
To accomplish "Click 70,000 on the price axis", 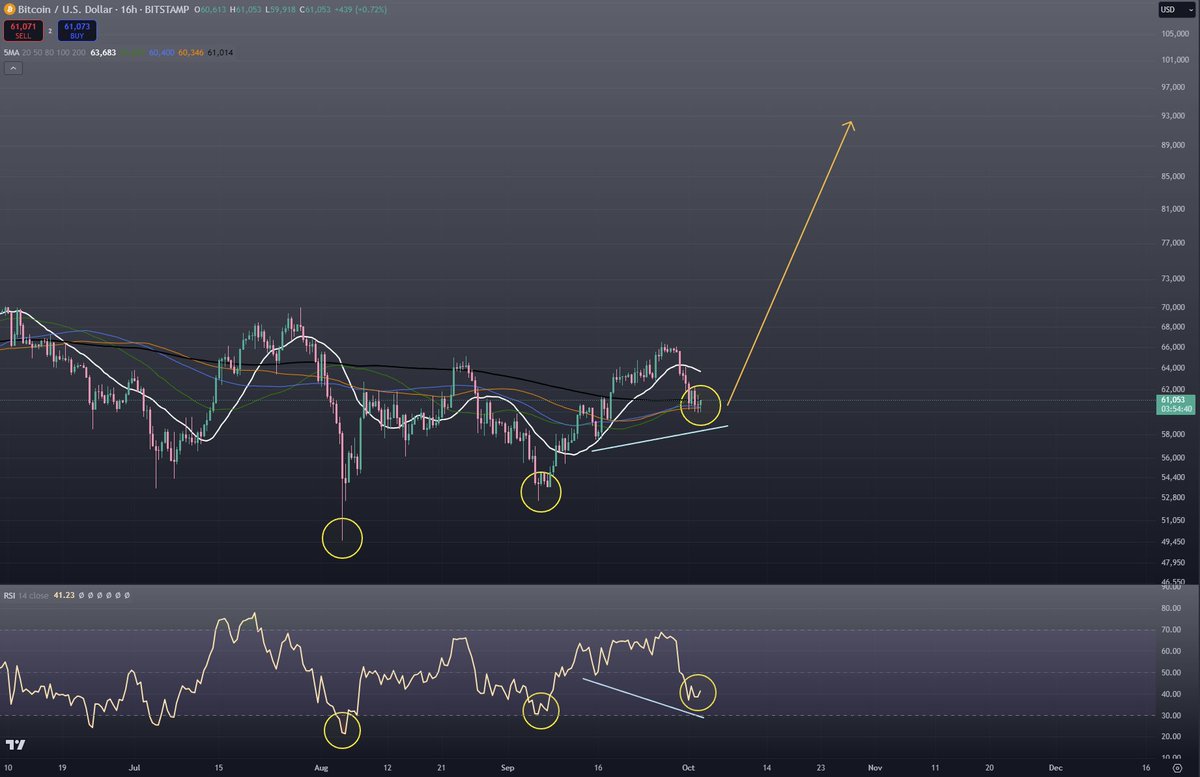I will click(1171, 307).
